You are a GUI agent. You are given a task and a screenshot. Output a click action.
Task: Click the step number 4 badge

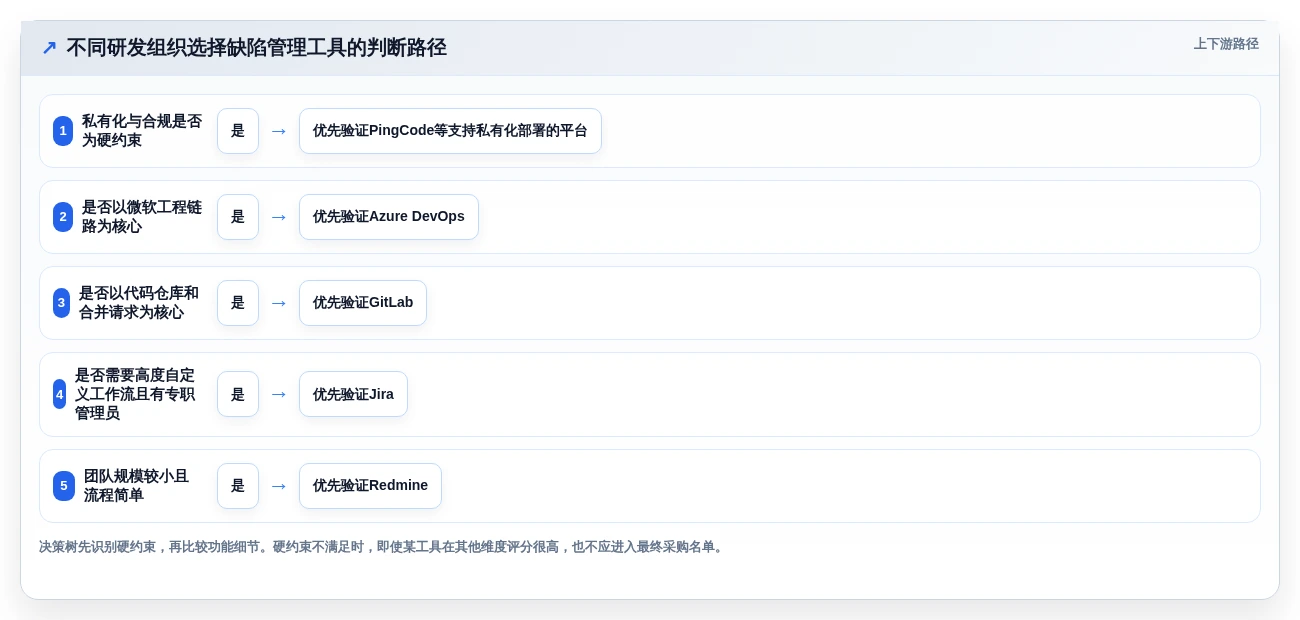(x=60, y=394)
